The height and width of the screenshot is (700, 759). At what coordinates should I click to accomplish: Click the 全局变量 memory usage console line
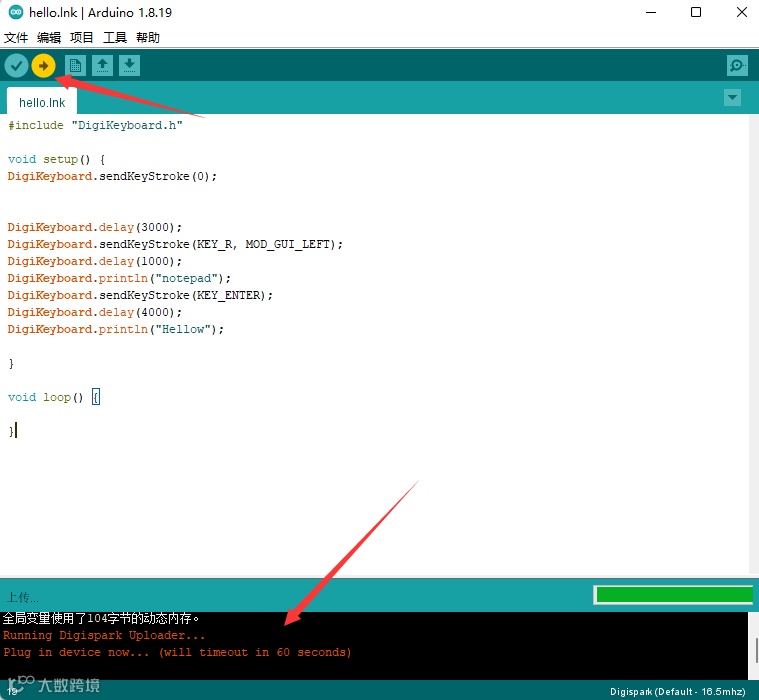pos(101,618)
